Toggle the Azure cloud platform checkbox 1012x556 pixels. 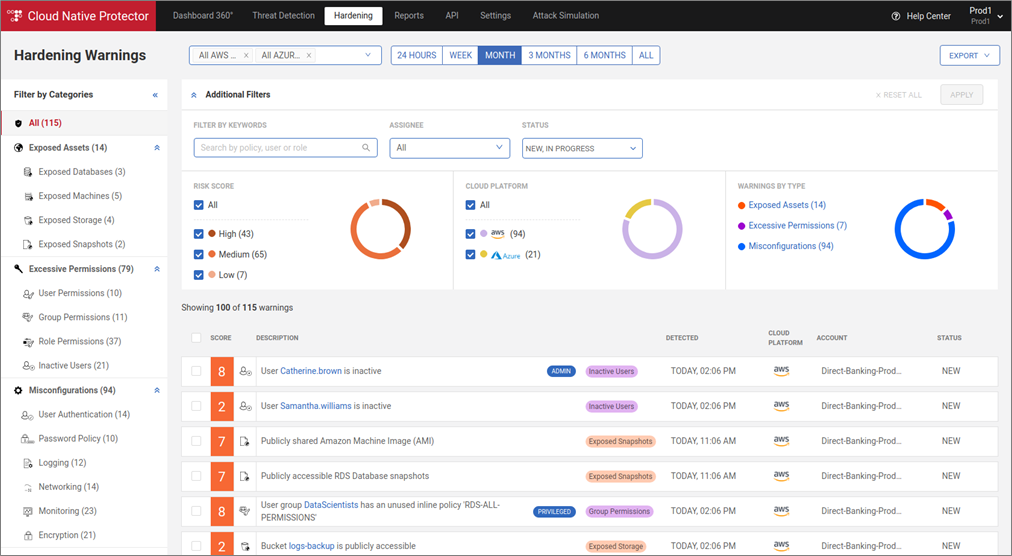[471, 255]
